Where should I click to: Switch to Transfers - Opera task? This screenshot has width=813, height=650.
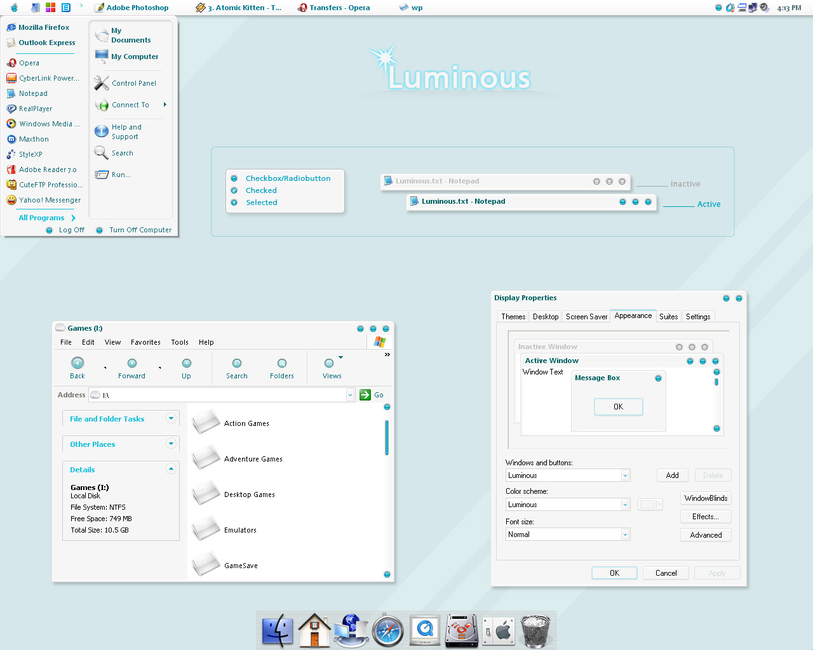(x=334, y=7)
